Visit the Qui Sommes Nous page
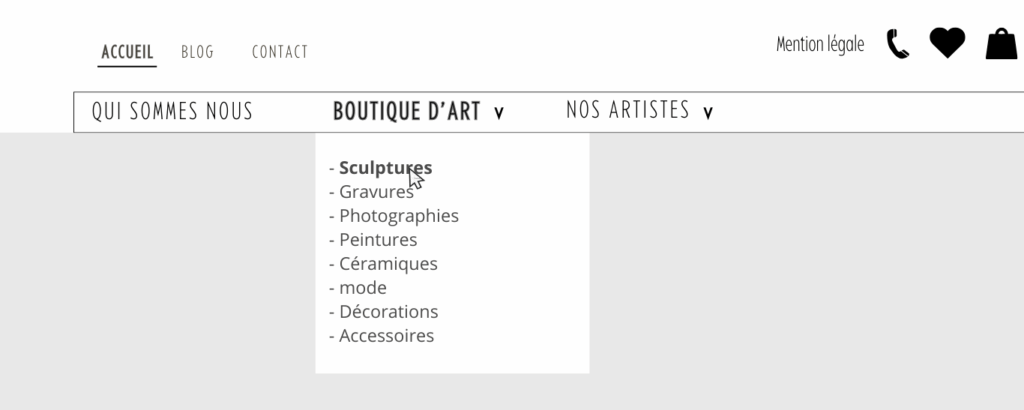Image resolution: width=1024 pixels, height=410 pixels. click(172, 112)
